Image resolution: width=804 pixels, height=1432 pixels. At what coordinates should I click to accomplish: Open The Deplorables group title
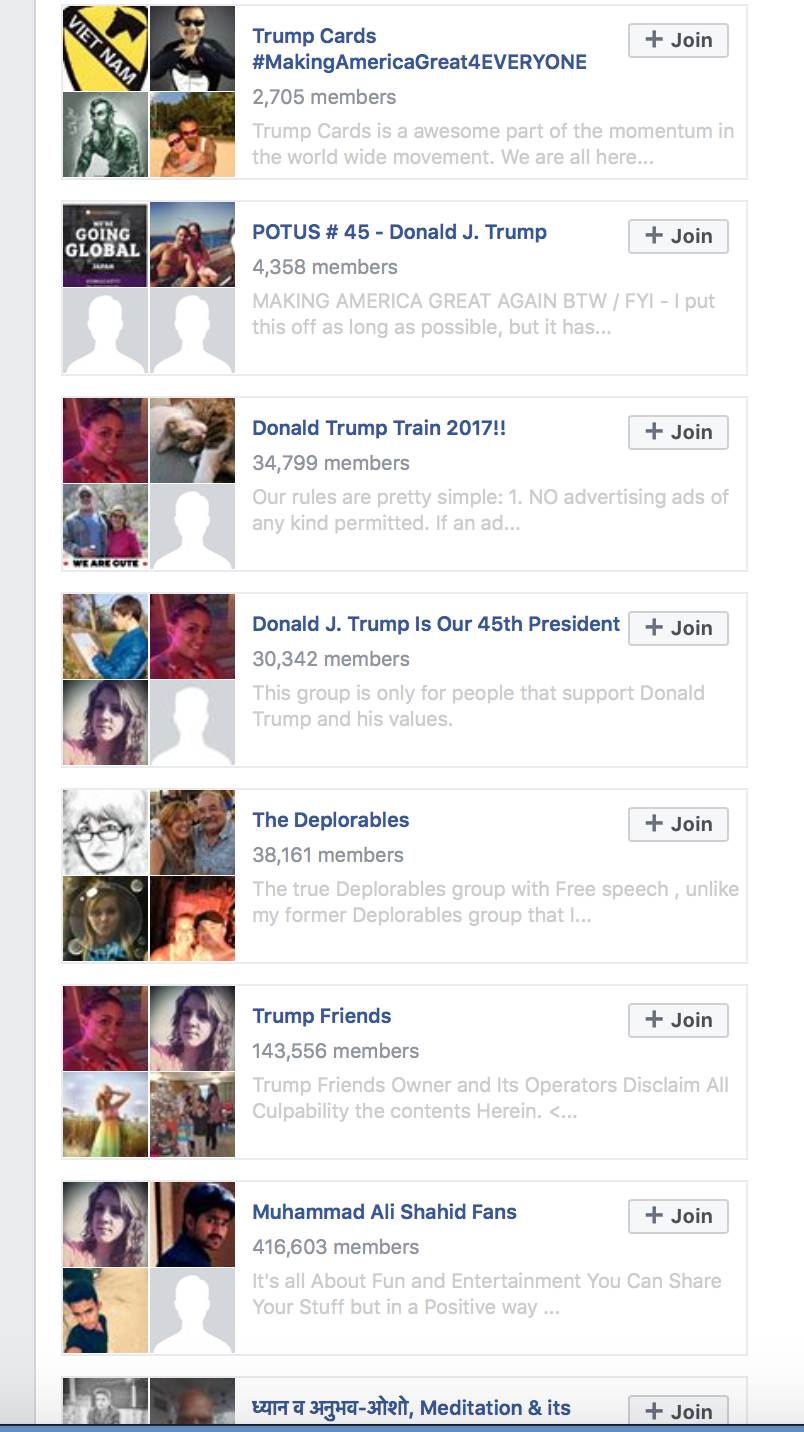pyautogui.click(x=331, y=820)
